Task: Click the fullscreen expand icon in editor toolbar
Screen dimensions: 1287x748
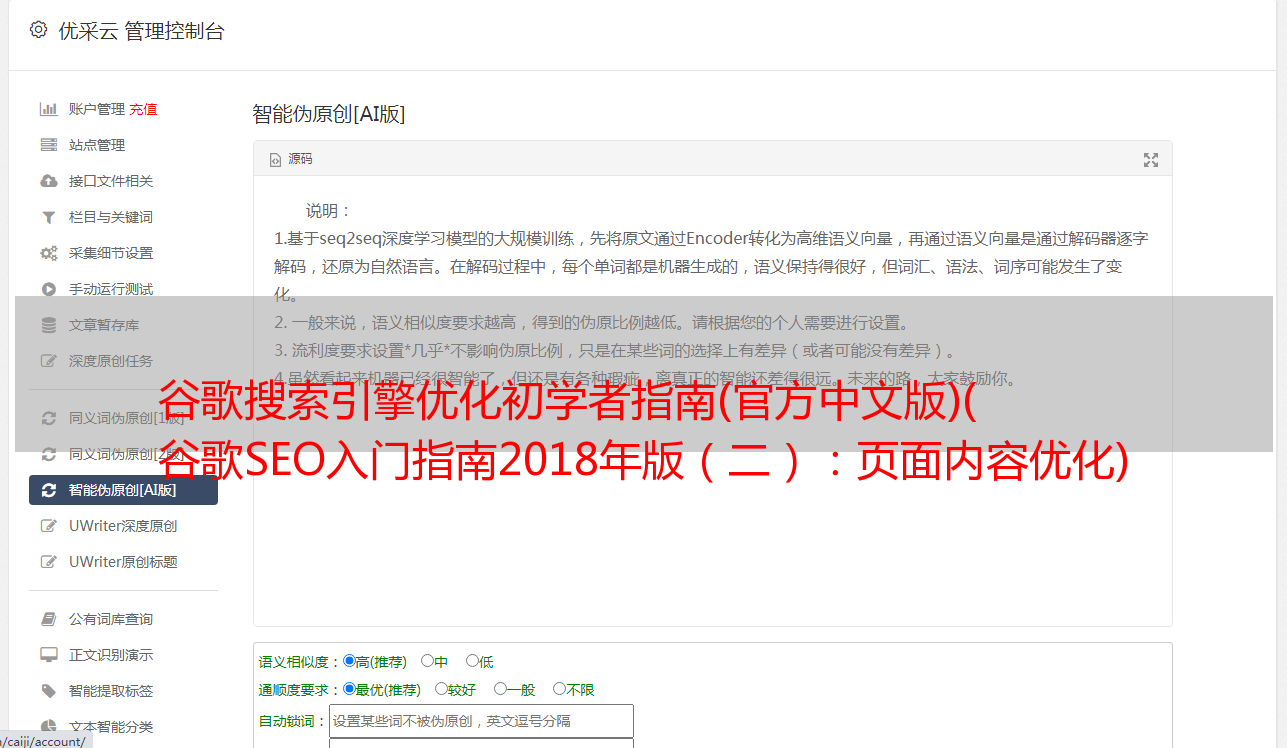Action: pyautogui.click(x=1151, y=160)
